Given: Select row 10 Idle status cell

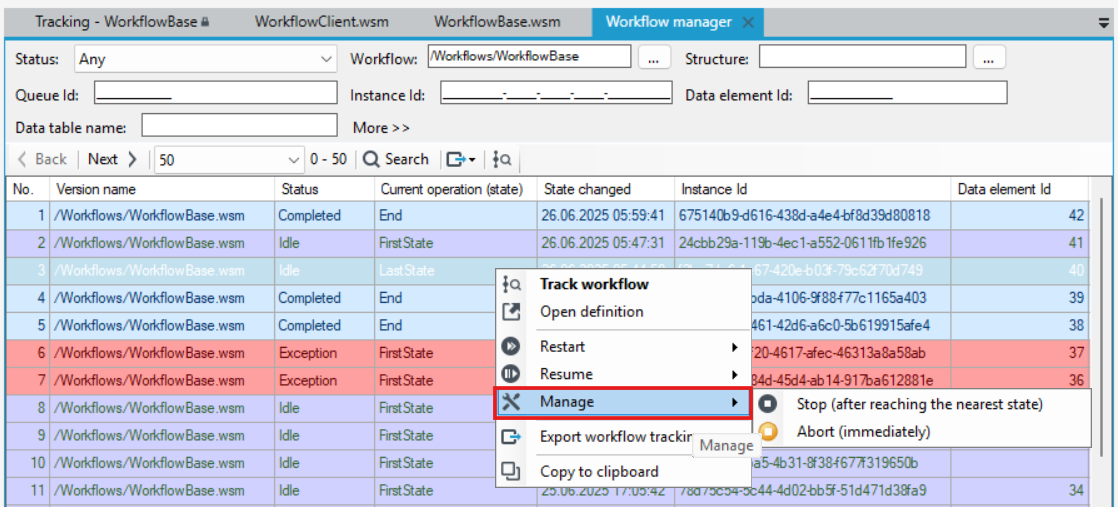Looking at the screenshot, I should pos(324,463).
